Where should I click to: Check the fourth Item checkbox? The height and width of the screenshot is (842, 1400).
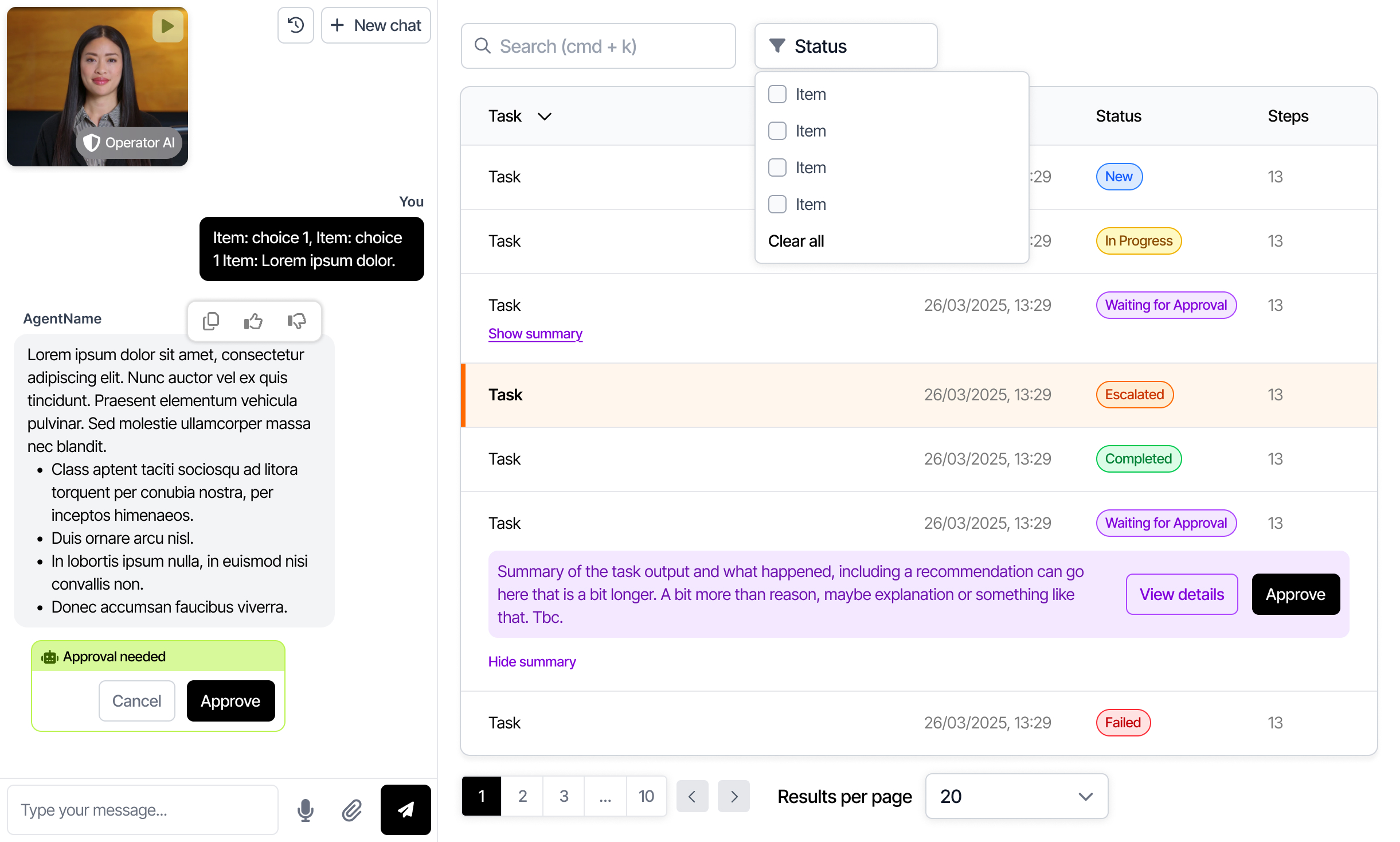tap(777, 204)
